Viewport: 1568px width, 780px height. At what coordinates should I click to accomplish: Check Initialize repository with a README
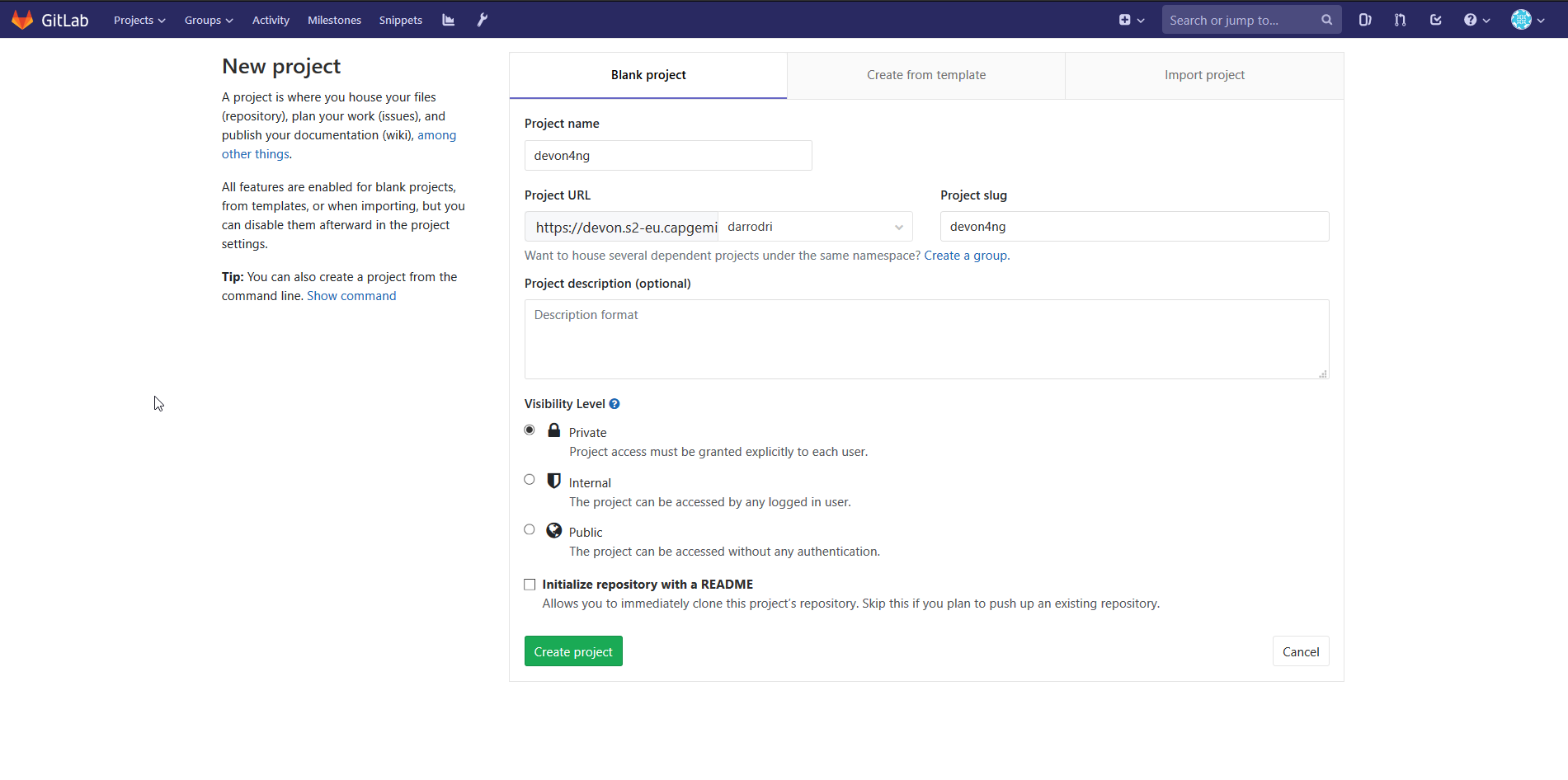click(529, 584)
